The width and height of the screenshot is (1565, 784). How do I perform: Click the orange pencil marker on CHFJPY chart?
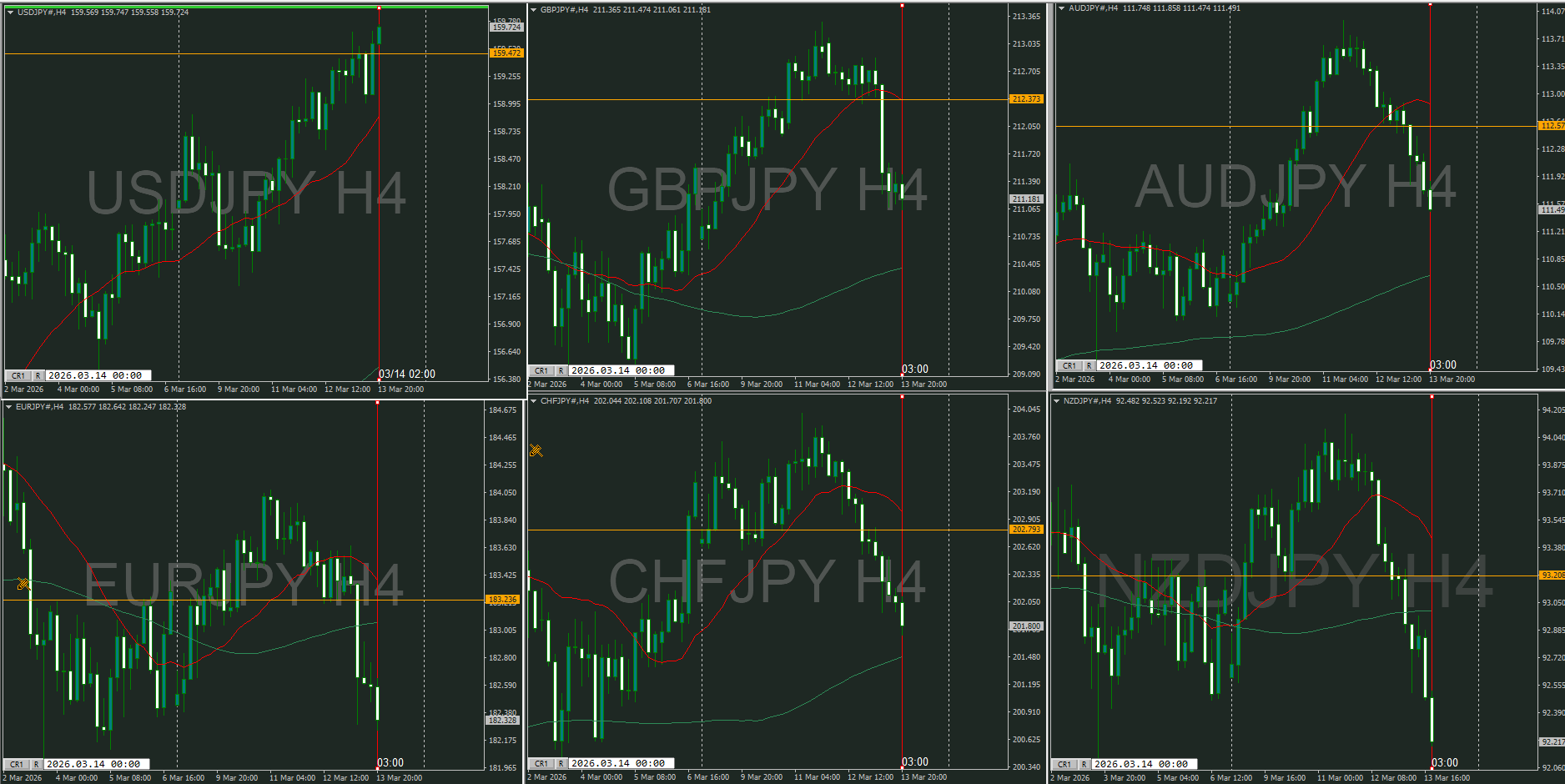click(536, 450)
